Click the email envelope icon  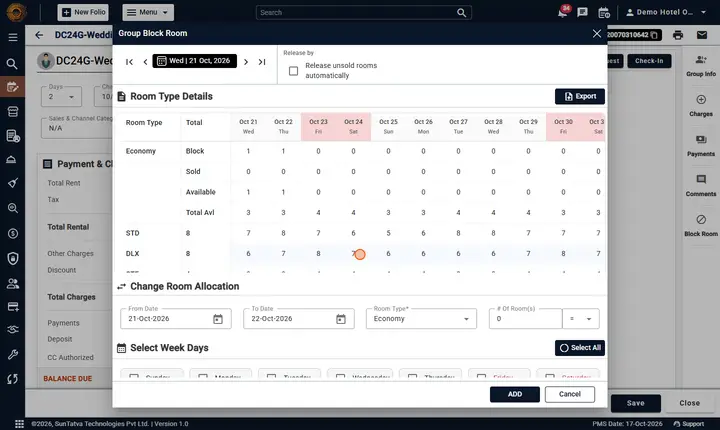coord(702,35)
